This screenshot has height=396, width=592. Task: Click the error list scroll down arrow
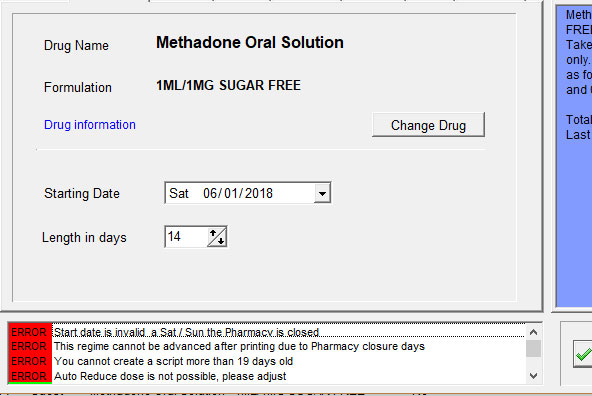coord(533,376)
